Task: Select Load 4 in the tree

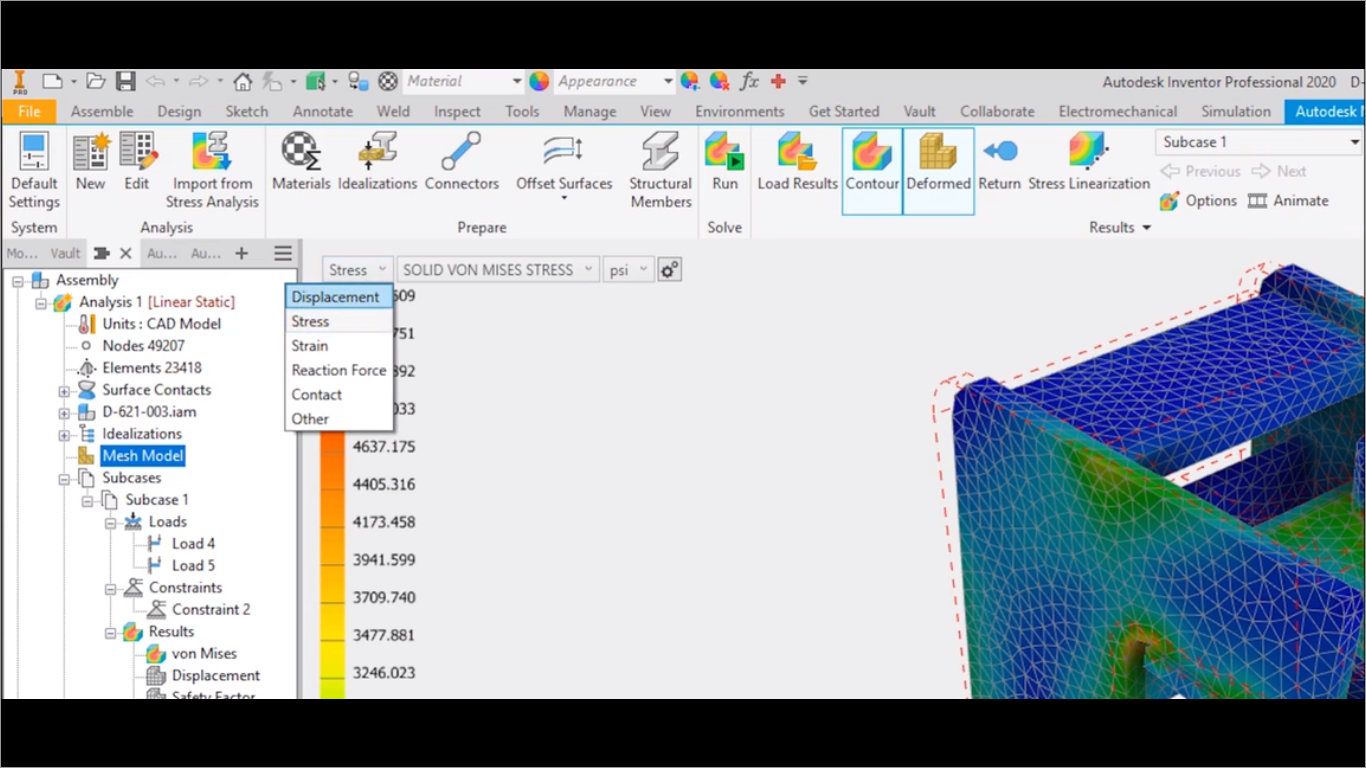Action: 193,544
